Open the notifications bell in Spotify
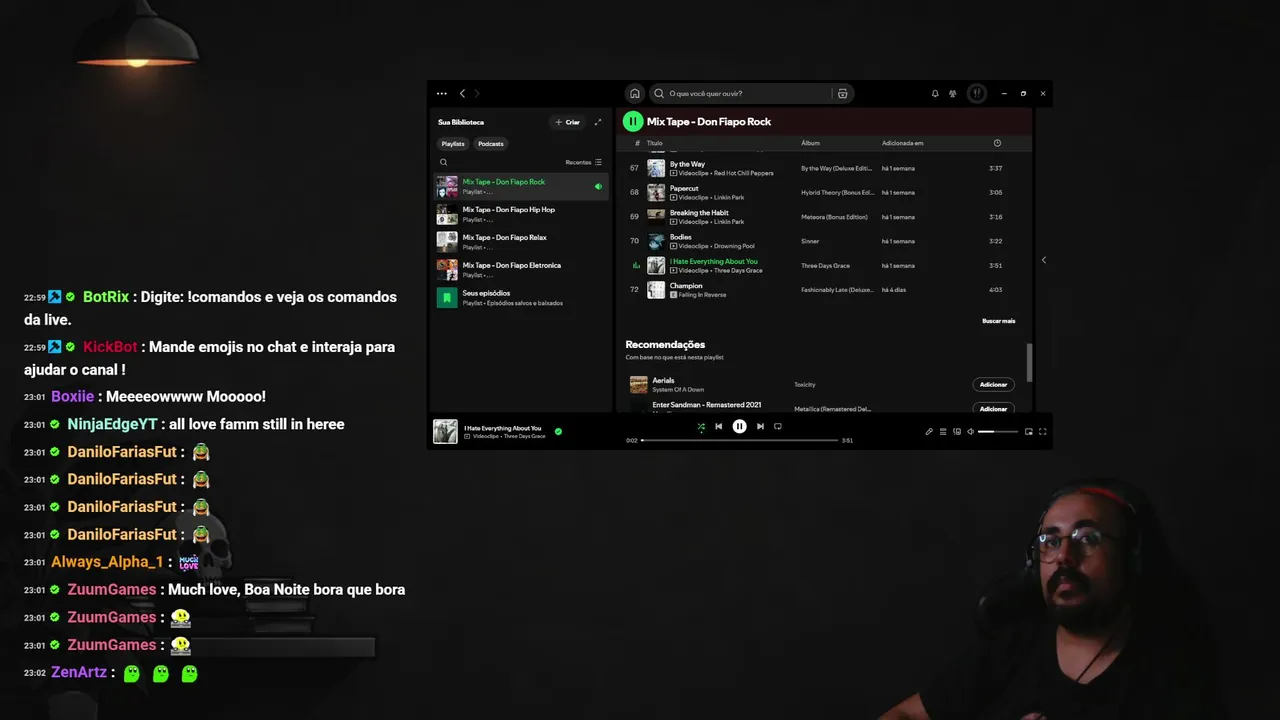This screenshot has width=1280, height=720. [x=935, y=93]
